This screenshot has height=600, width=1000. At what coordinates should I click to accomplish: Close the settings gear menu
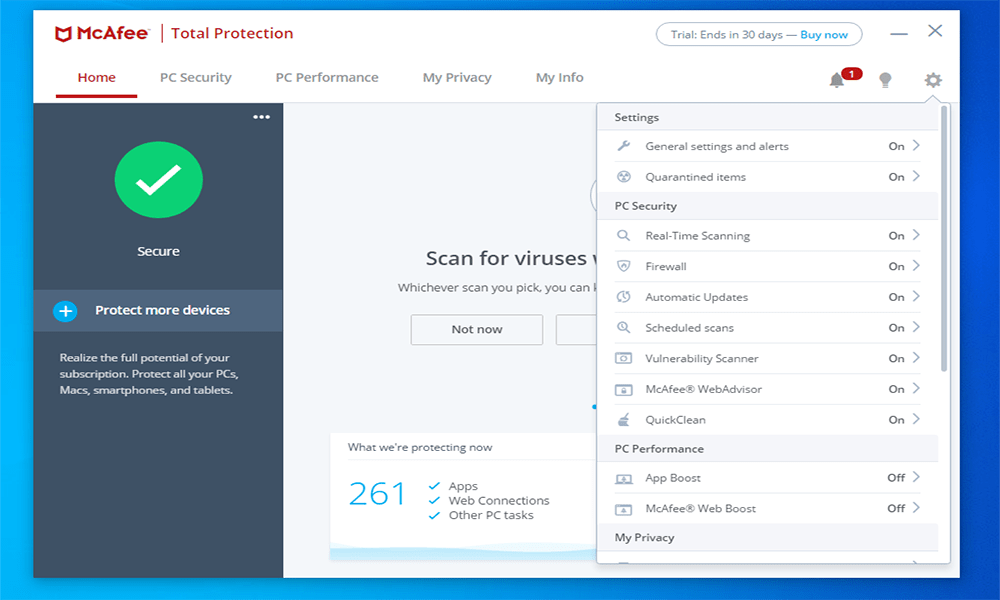pos(933,80)
